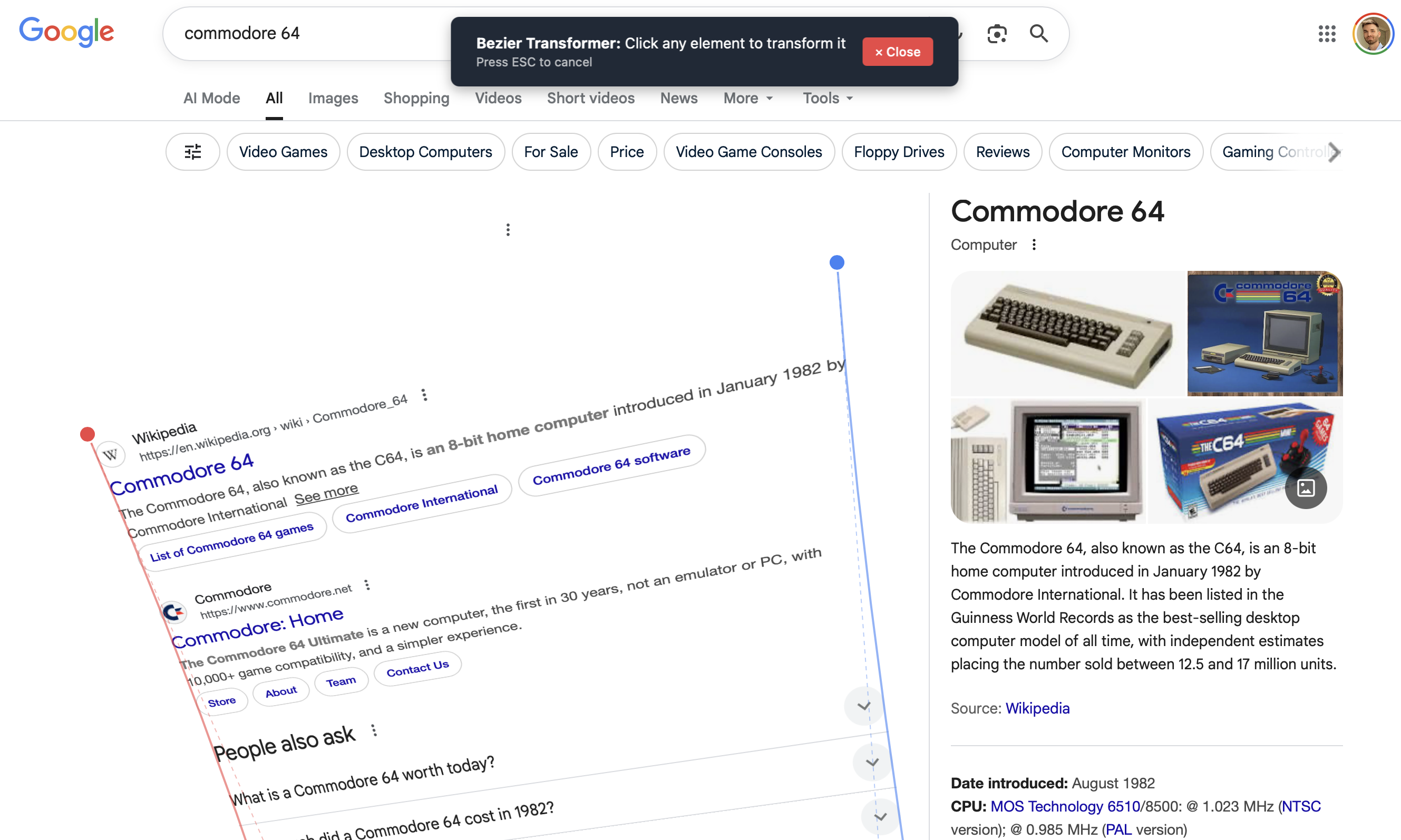Click three-dot menu next to Computer label
The height and width of the screenshot is (840, 1401).
point(1034,245)
